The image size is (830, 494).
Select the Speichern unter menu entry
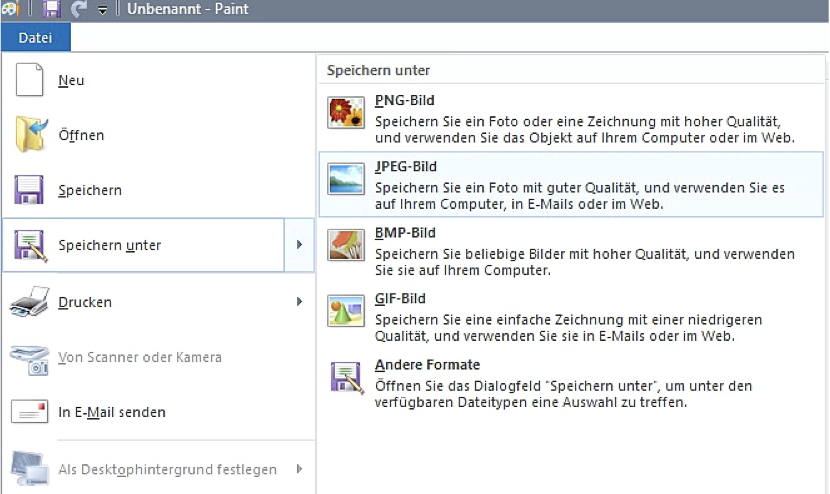coord(110,245)
